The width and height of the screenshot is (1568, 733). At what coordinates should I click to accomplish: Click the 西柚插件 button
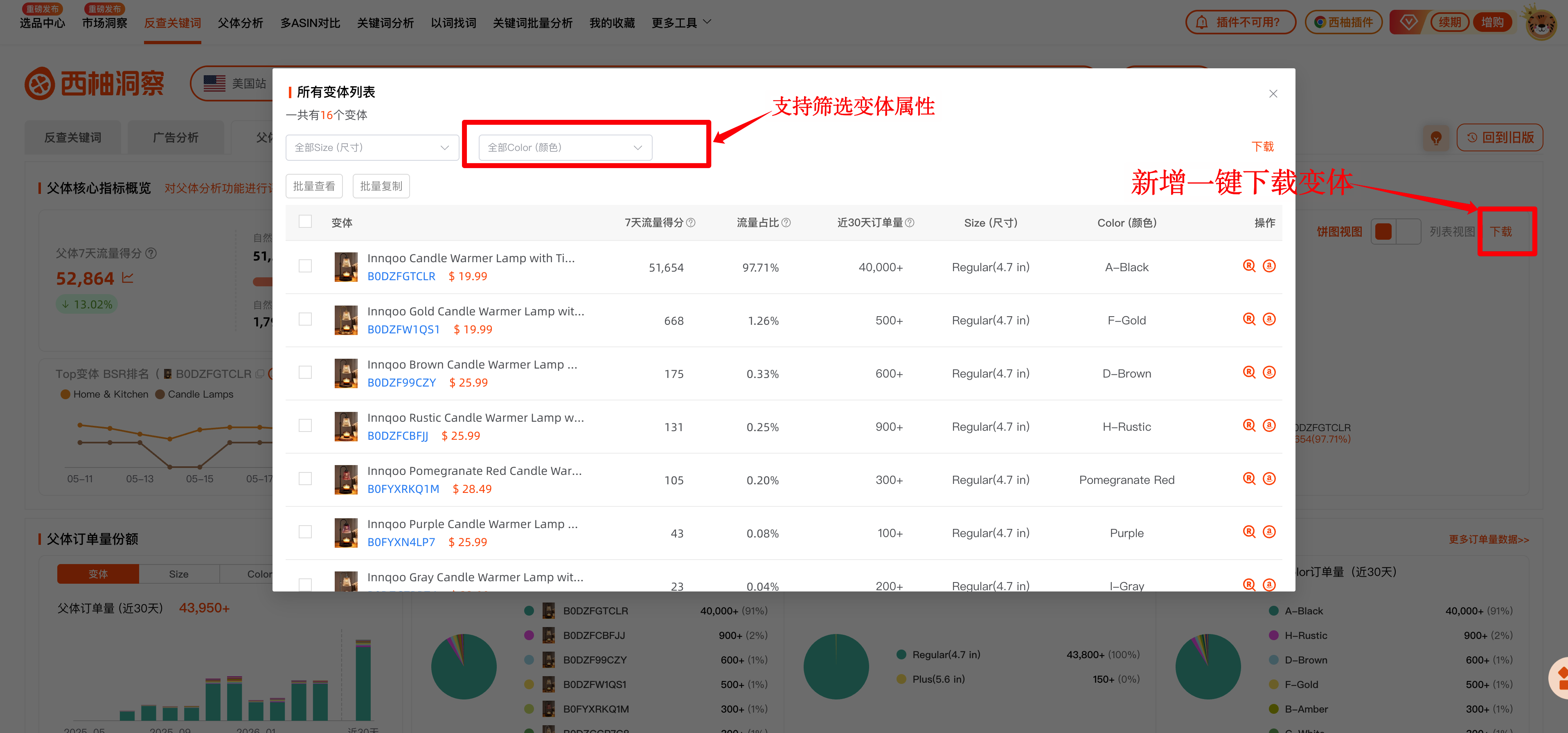coord(1343,22)
